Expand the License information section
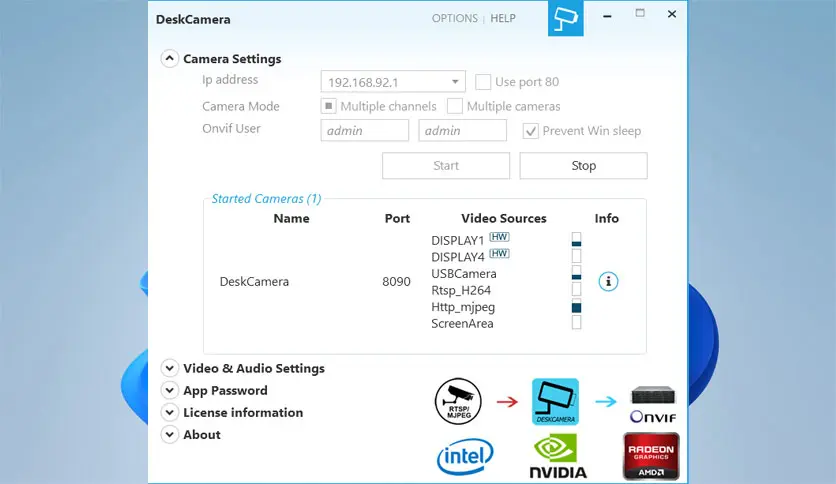This screenshot has height=484, width=836. 170,412
